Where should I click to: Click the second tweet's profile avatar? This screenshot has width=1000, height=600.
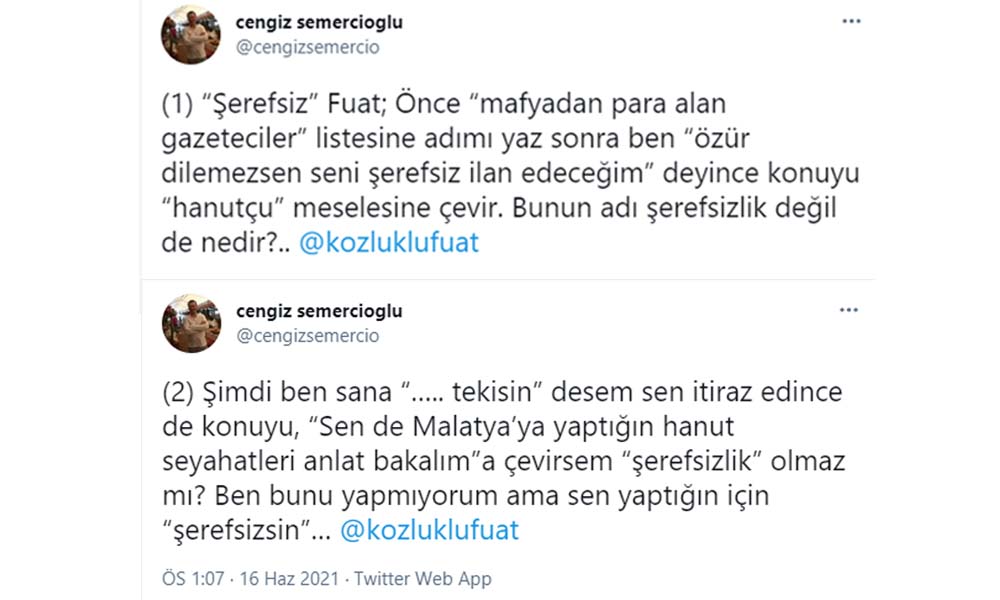coord(191,323)
